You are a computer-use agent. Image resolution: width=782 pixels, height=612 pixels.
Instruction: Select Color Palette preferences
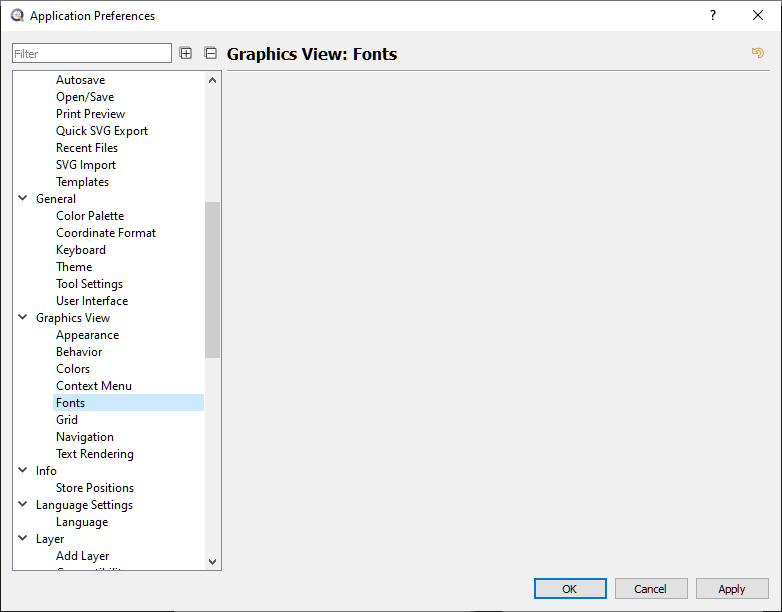(x=90, y=216)
